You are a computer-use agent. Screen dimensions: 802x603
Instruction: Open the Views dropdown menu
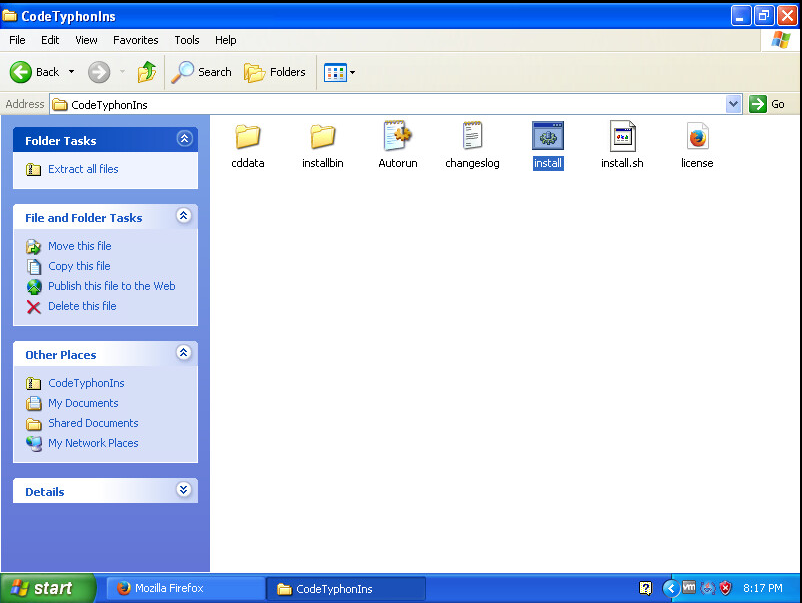coord(340,72)
